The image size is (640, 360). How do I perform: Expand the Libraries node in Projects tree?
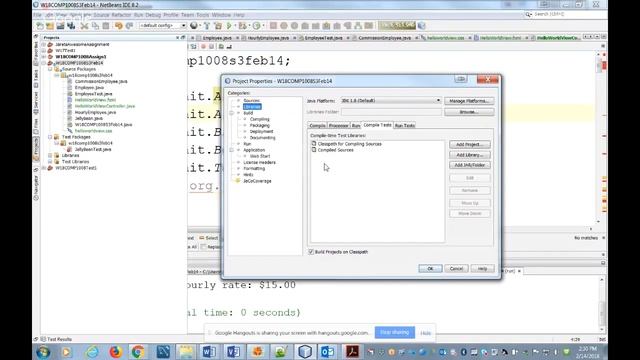[50, 156]
